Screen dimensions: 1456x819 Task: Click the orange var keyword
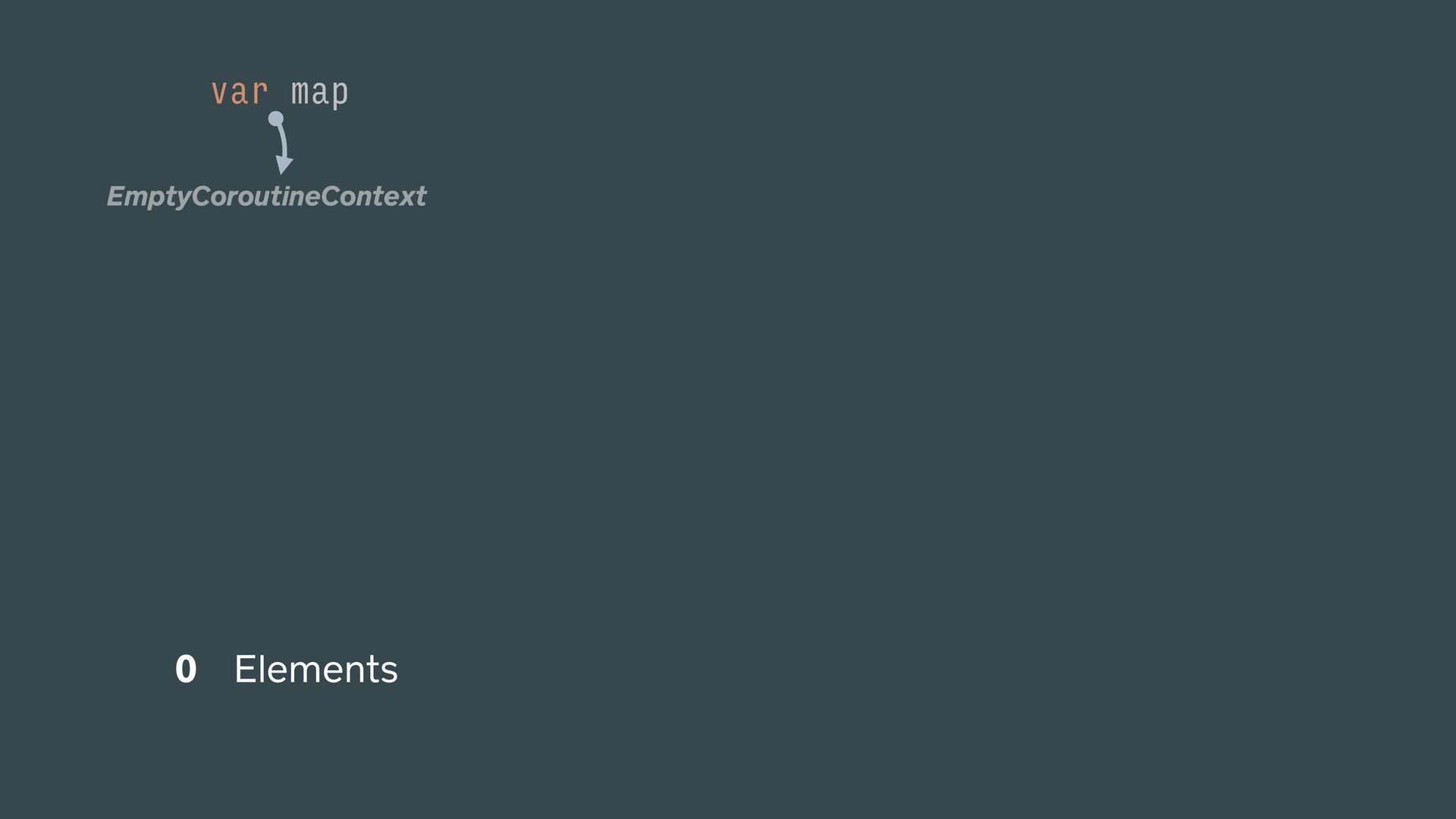tap(239, 93)
